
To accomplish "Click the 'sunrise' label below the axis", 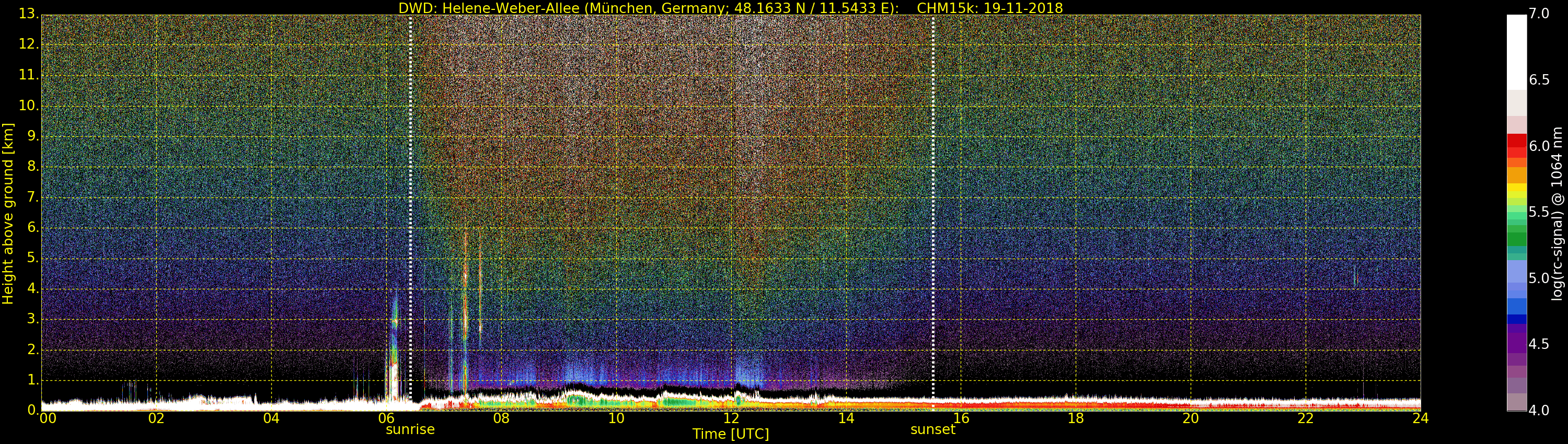I will tap(410, 429).
